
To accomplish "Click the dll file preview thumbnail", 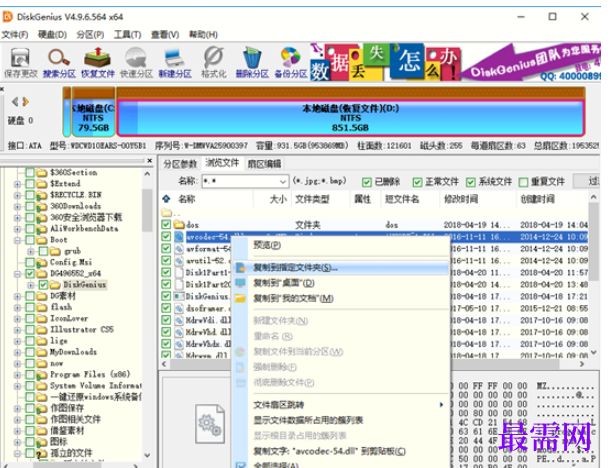I will pos(210,423).
